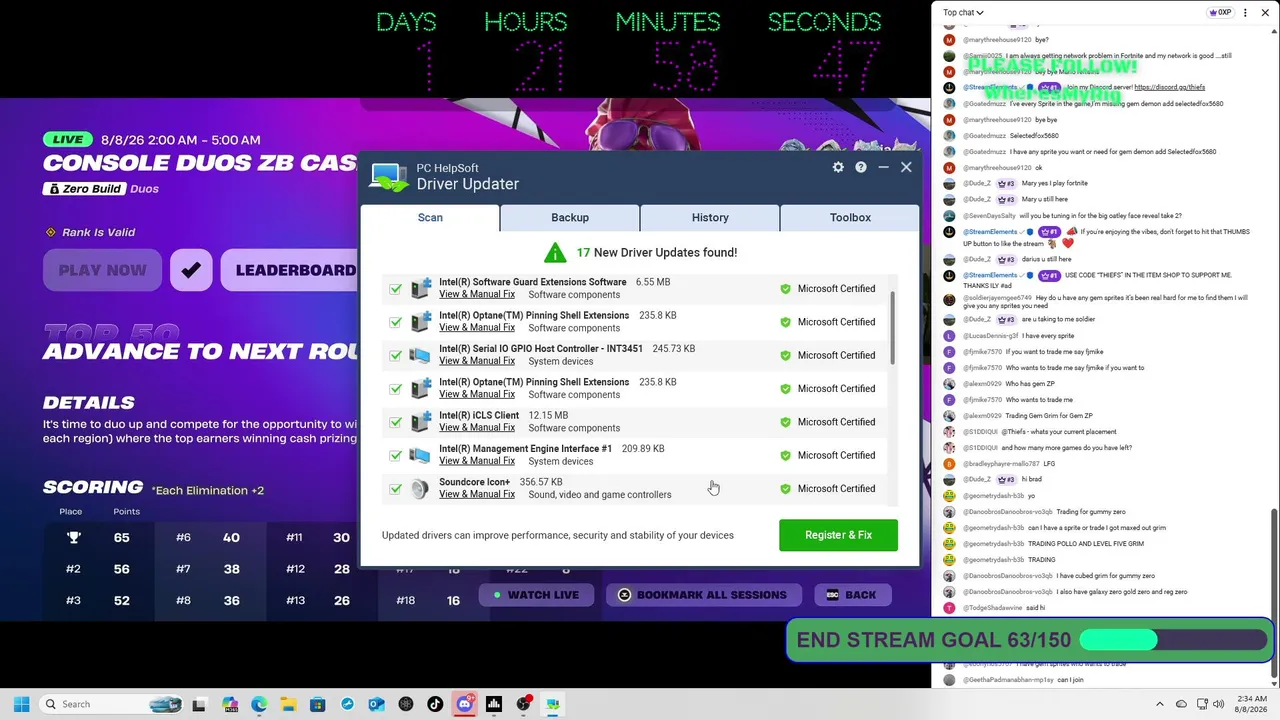Open Discord from the taskbar
The image size is (1280, 720).
point(464,704)
